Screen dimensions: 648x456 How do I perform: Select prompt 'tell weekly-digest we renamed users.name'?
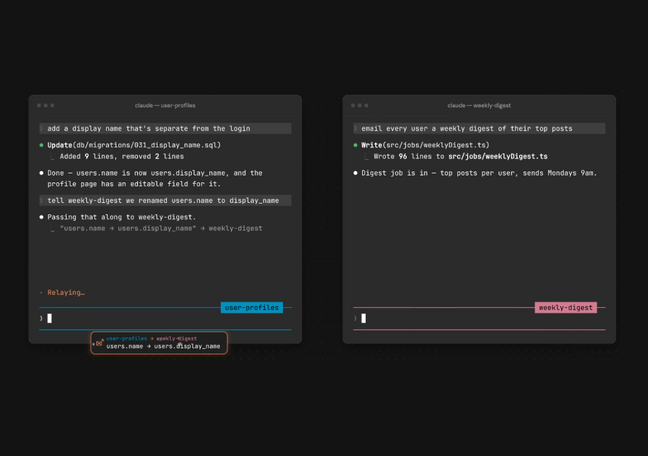coord(165,201)
